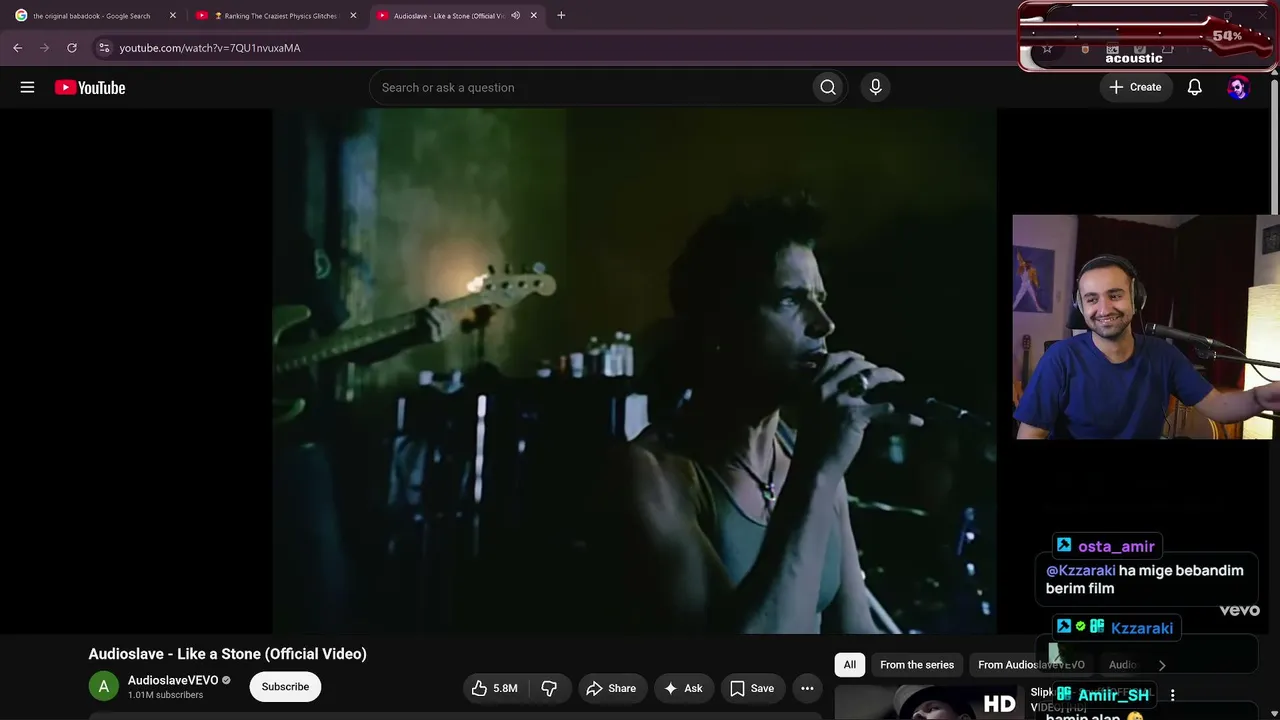Open the AudioslaveVEVO channel name link
The height and width of the screenshot is (720, 1280).
point(173,680)
